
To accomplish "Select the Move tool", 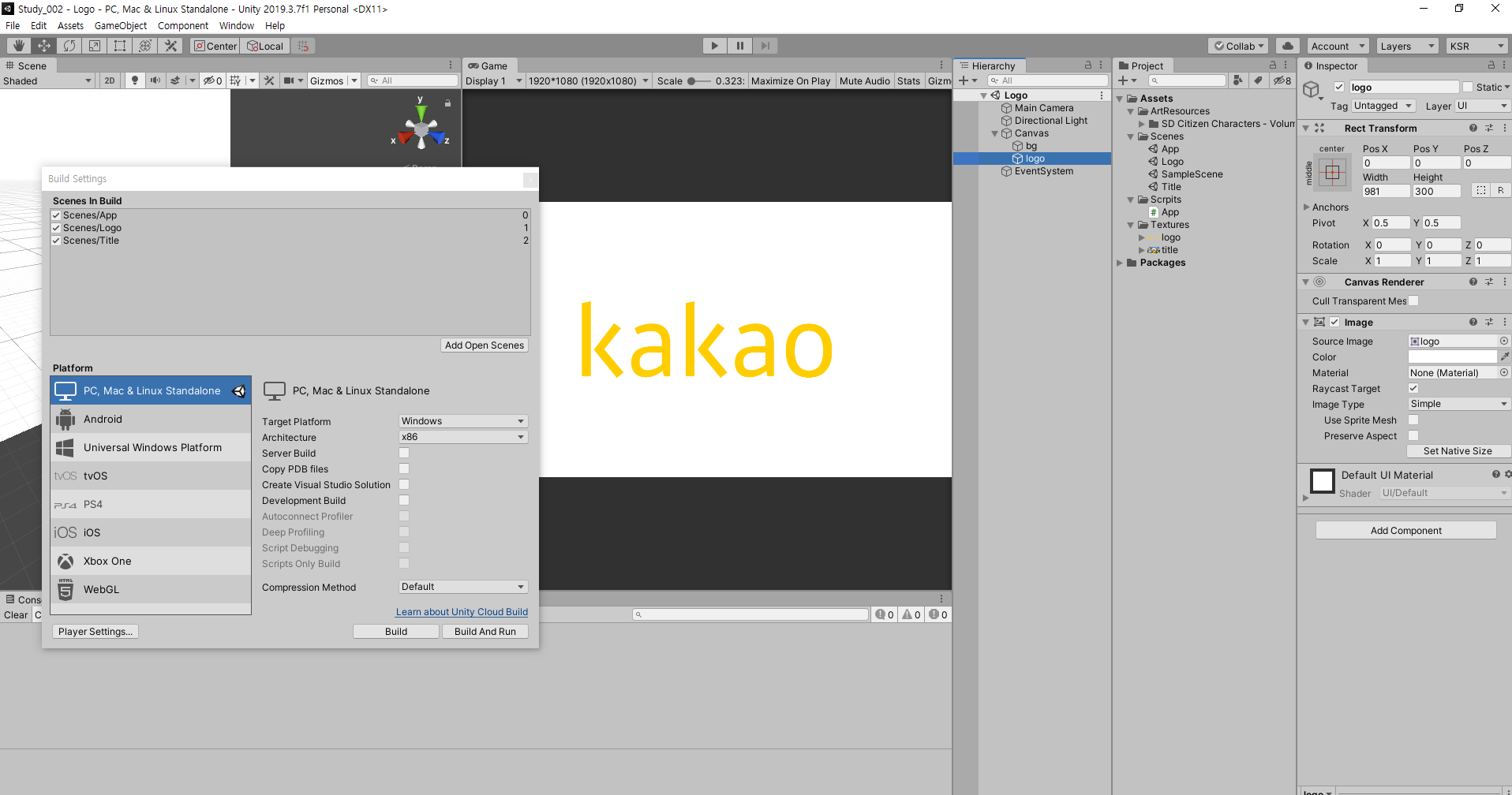I will 44,46.
